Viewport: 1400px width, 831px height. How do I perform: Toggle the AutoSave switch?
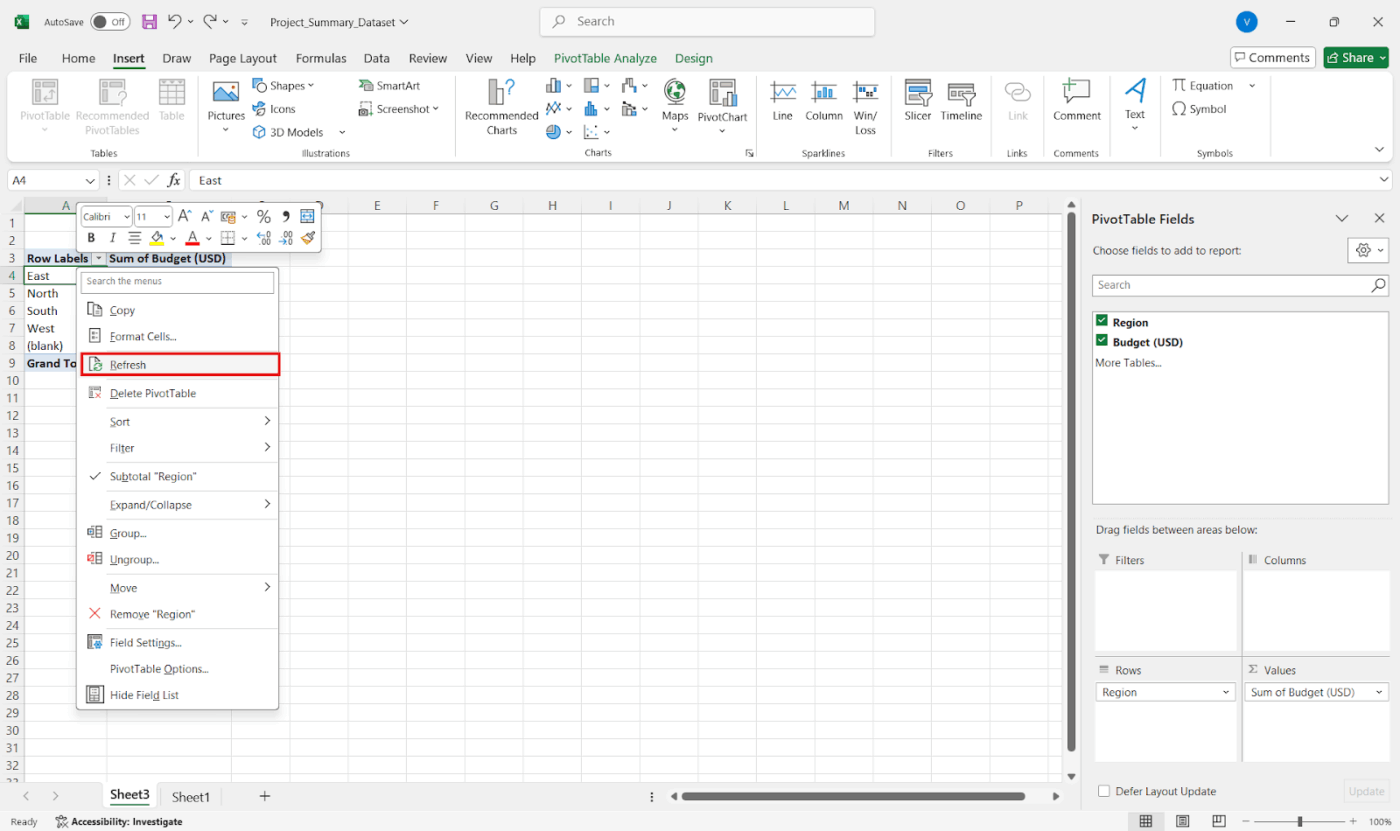(x=110, y=22)
